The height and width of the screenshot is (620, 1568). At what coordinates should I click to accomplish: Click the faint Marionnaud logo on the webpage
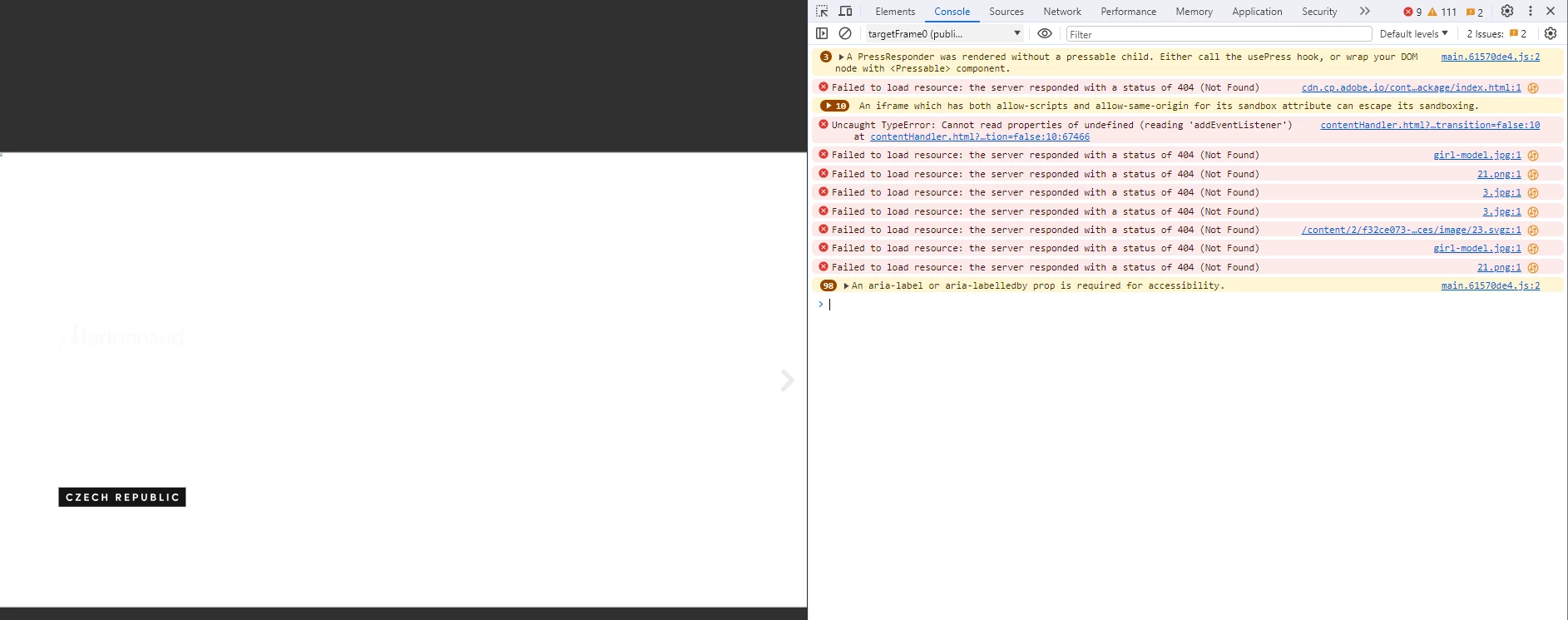point(121,339)
